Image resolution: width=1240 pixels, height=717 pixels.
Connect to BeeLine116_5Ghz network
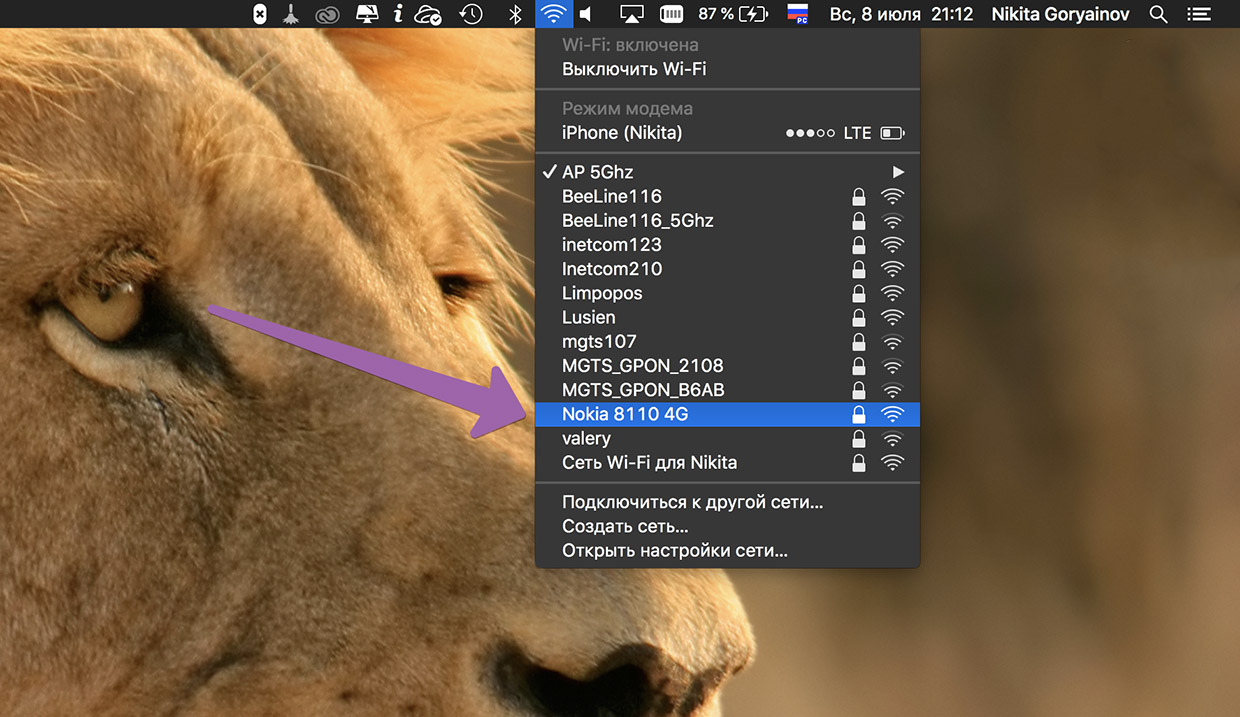click(727, 220)
